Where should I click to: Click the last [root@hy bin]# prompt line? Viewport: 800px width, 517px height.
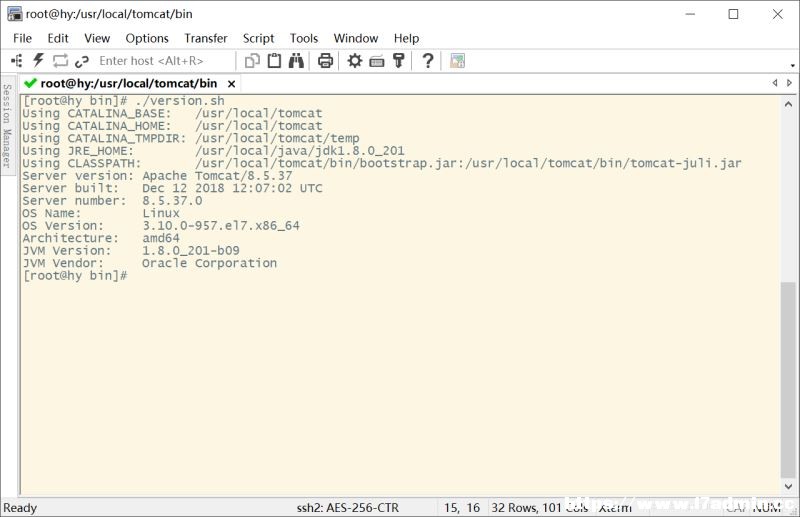point(75,276)
